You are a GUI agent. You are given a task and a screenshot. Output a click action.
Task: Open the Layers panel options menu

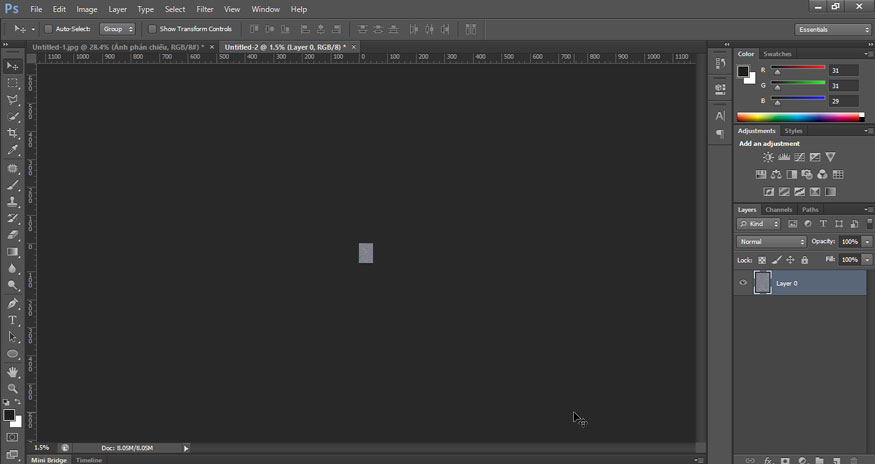click(x=868, y=210)
